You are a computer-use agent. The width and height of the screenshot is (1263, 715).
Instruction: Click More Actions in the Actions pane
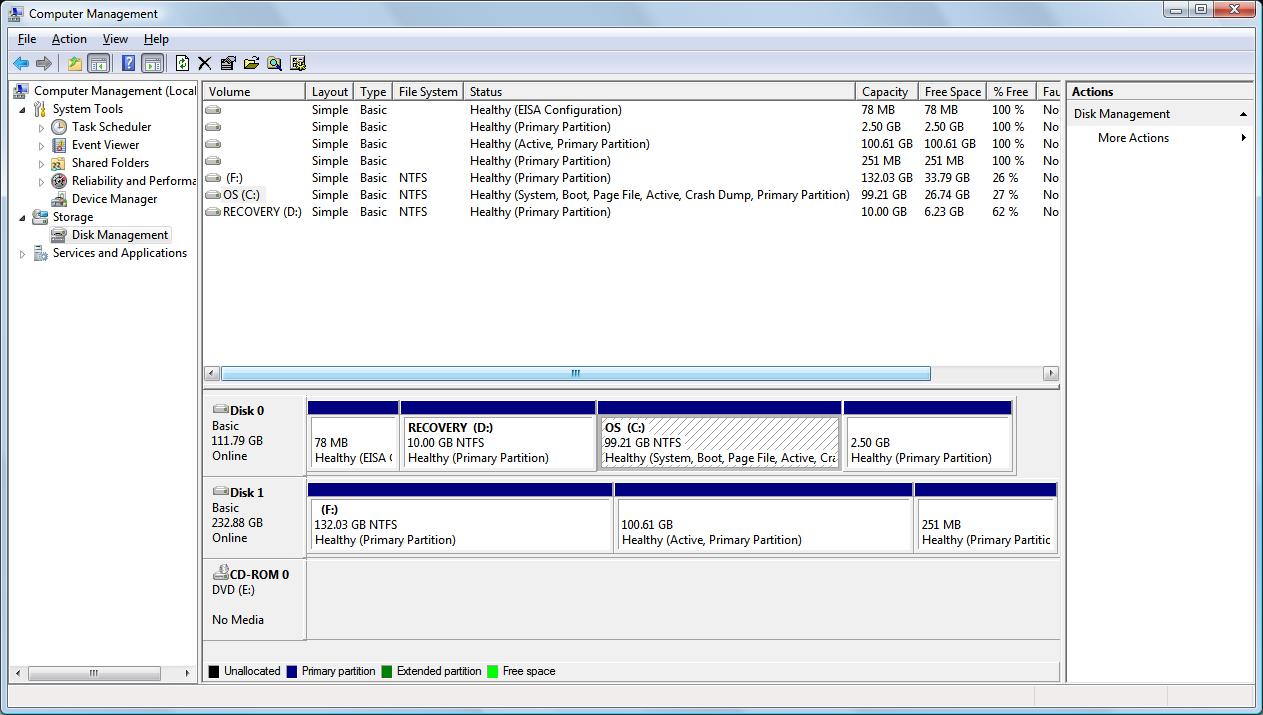tap(1133, 138)
